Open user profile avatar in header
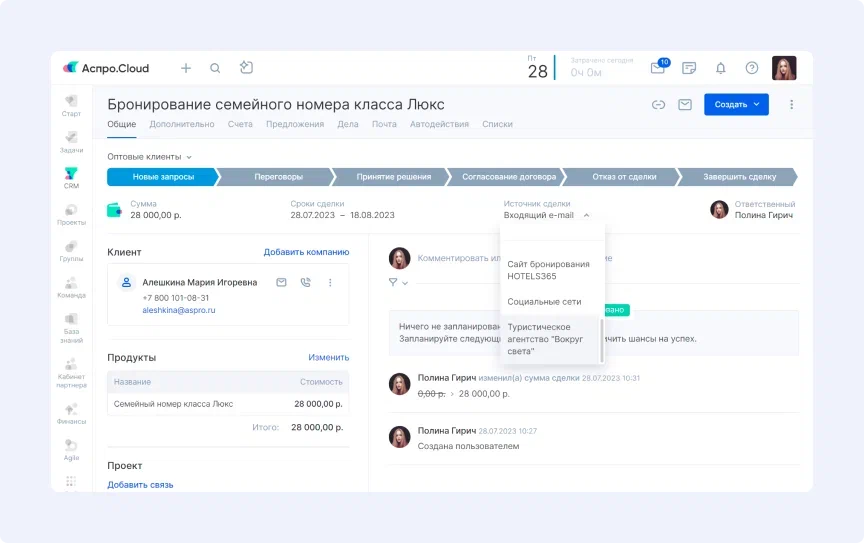This screenshot has width=864, height=543. click(784, 68)
